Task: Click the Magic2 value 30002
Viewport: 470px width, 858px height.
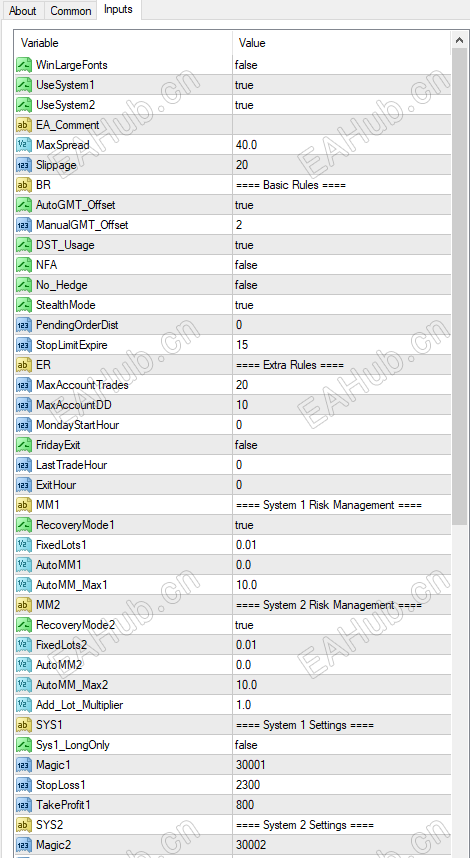Action: tap(251, 845)
